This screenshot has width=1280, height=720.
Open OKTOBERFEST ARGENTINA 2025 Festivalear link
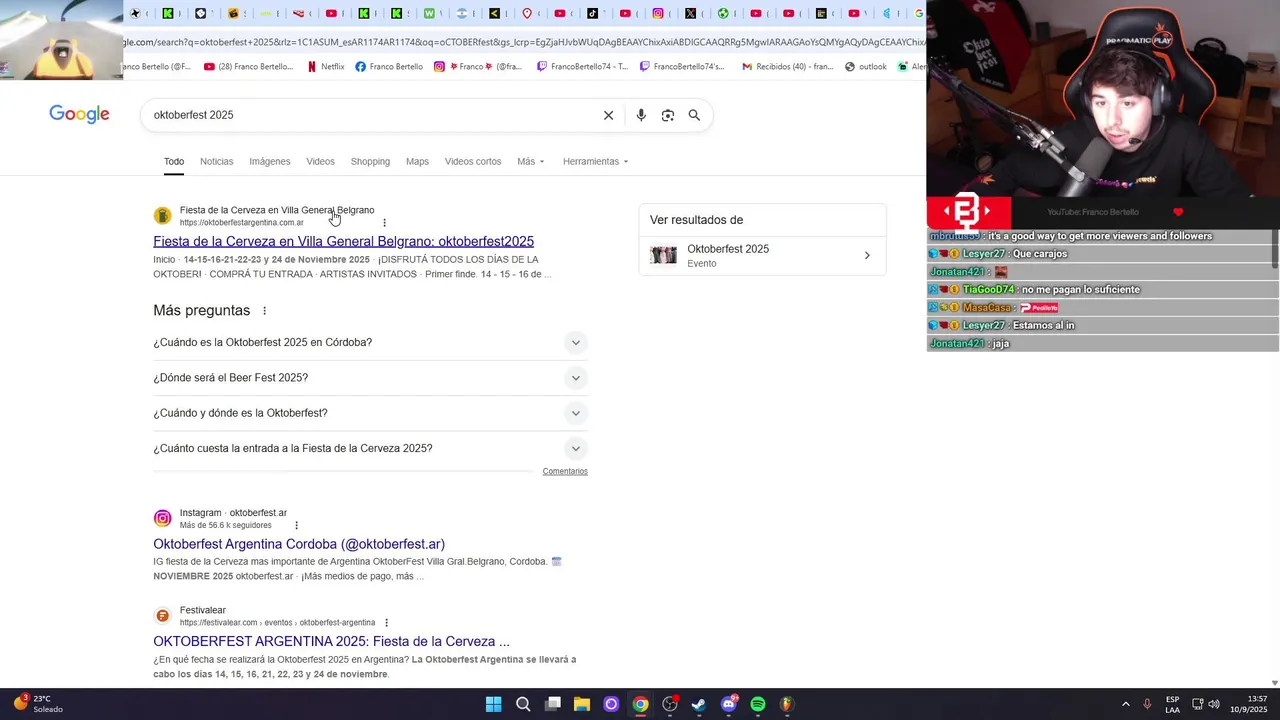pos(331,641)
